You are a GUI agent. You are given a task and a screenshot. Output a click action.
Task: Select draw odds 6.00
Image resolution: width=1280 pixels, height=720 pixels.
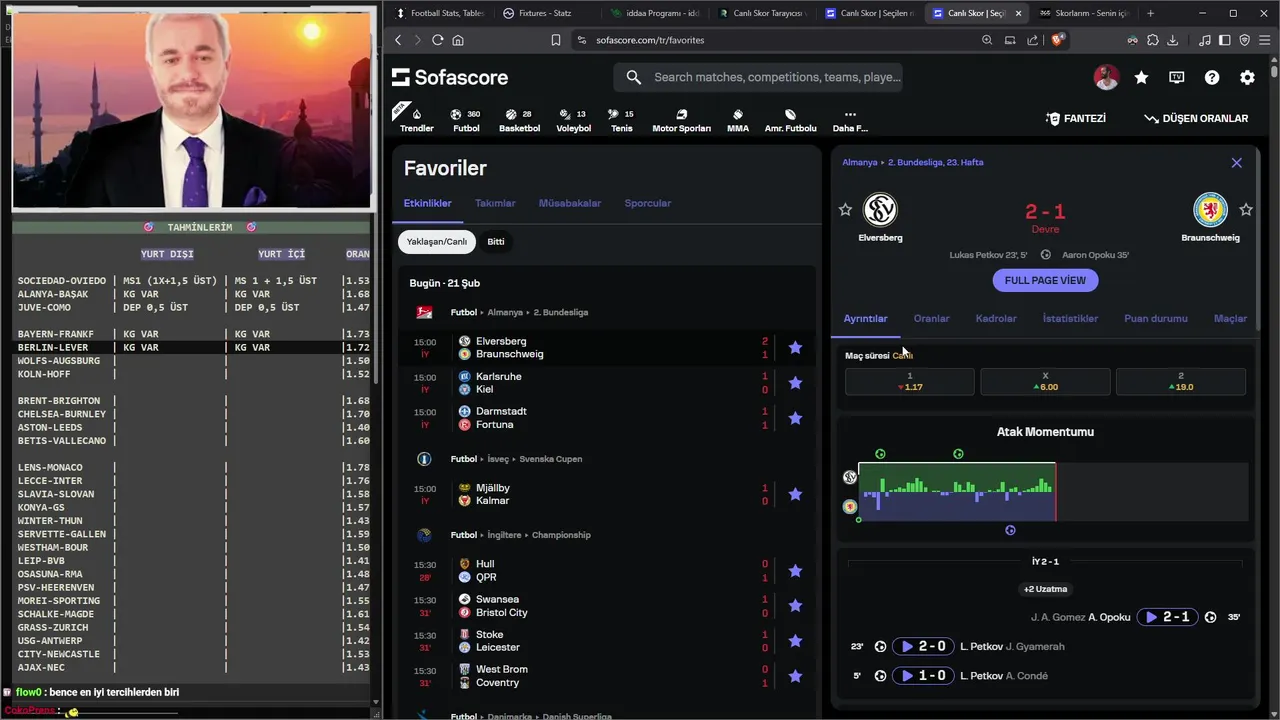[1045, 382]
